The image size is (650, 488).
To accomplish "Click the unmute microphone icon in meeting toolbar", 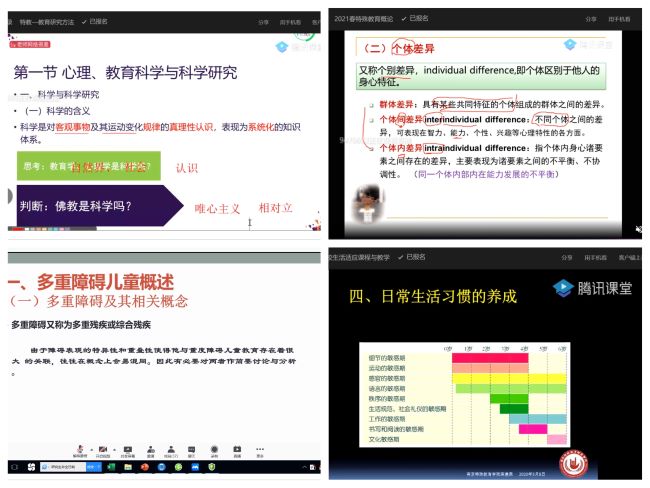I will pos(79,447).
